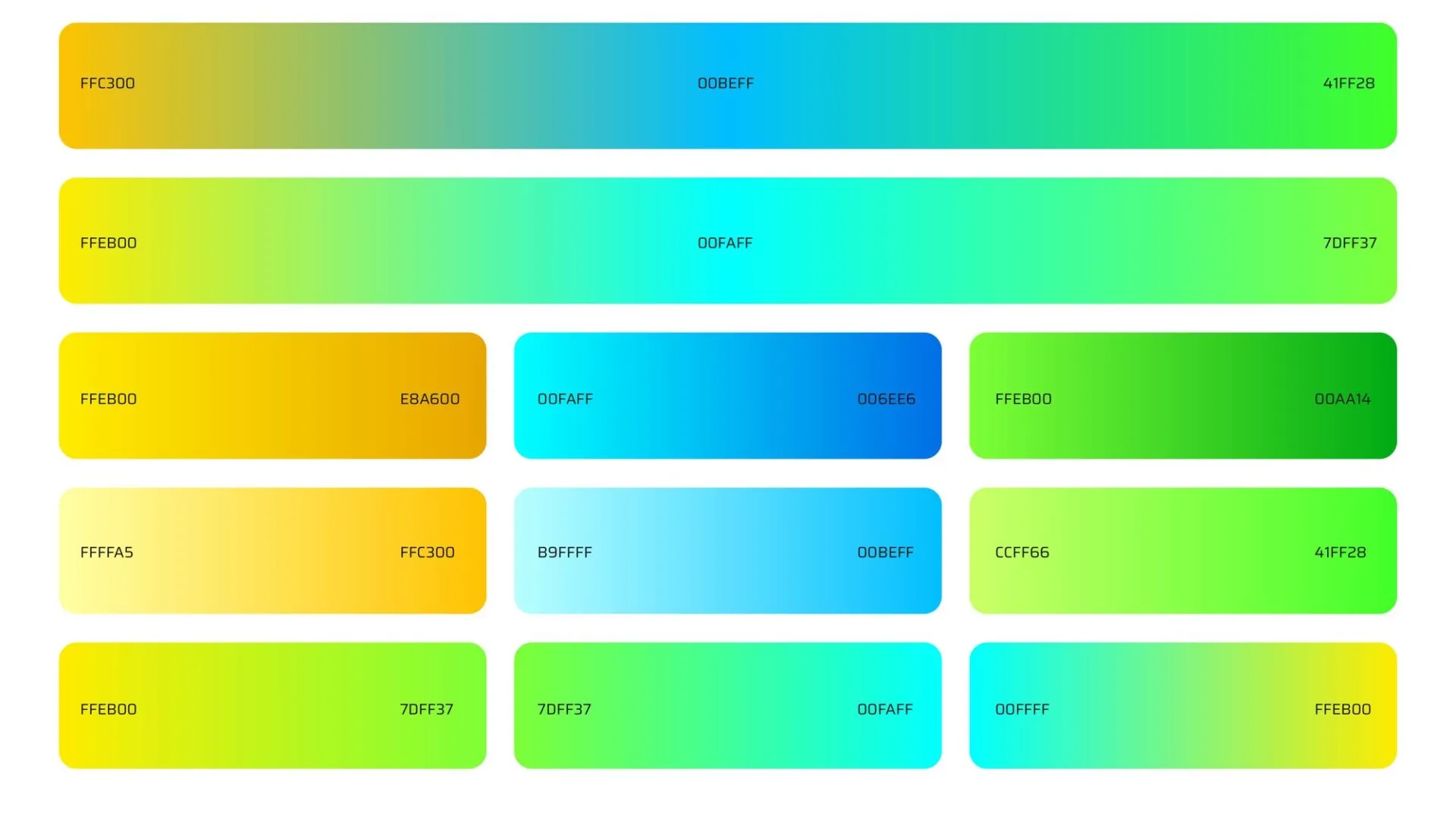Click 00FAFF label in the 7DFF37-starting swatch

coord(885,710)
